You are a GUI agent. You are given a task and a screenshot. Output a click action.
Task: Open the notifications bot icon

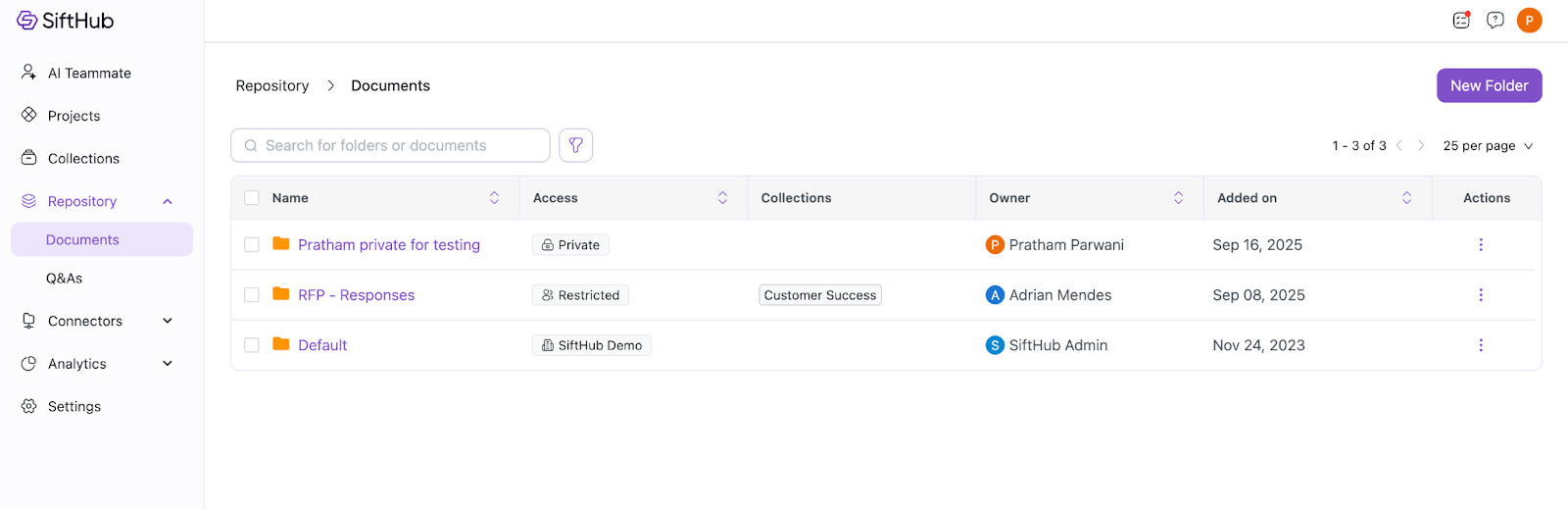tap(1461, 21)
